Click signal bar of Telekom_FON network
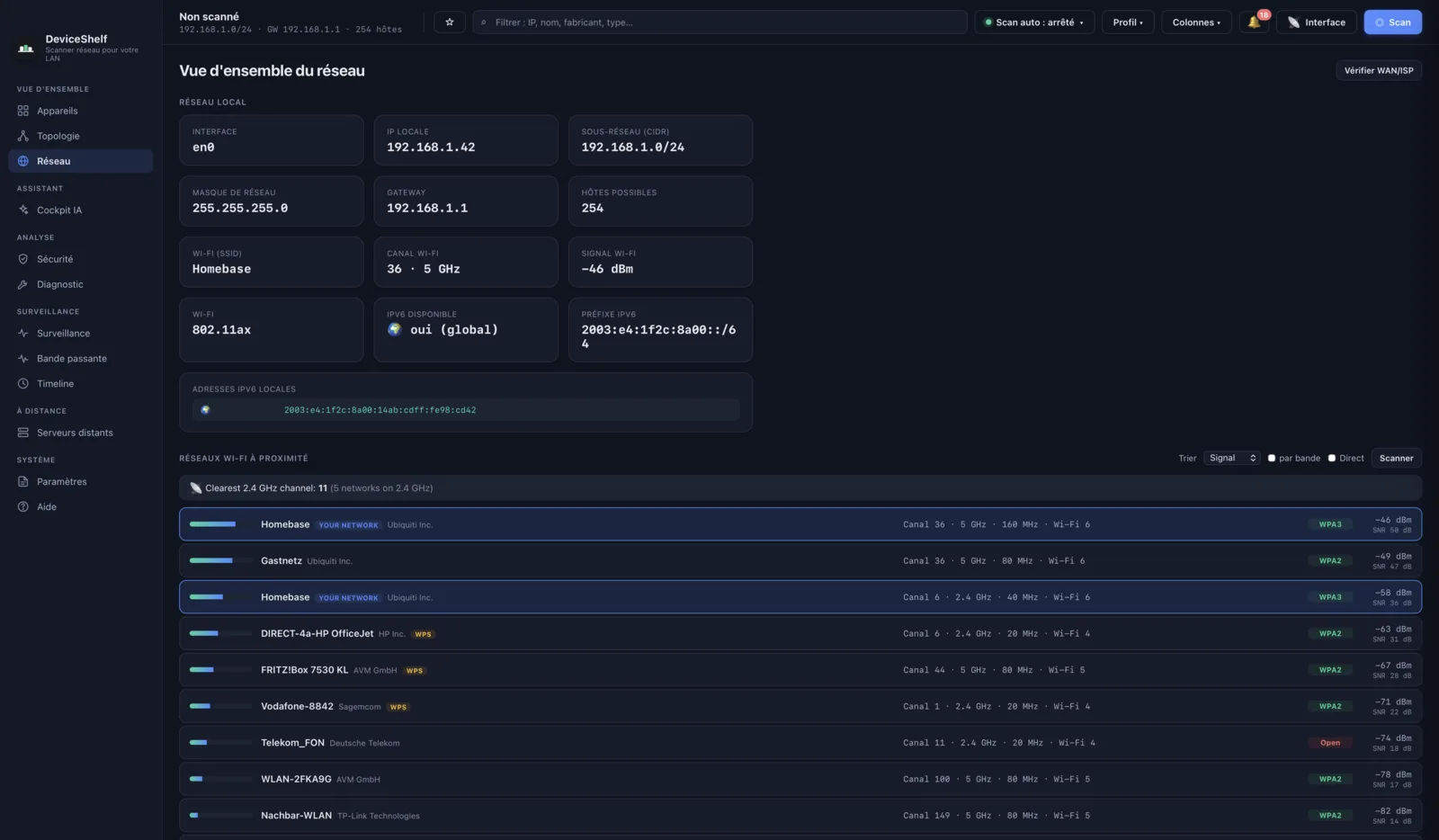 (x=220, y=743)
